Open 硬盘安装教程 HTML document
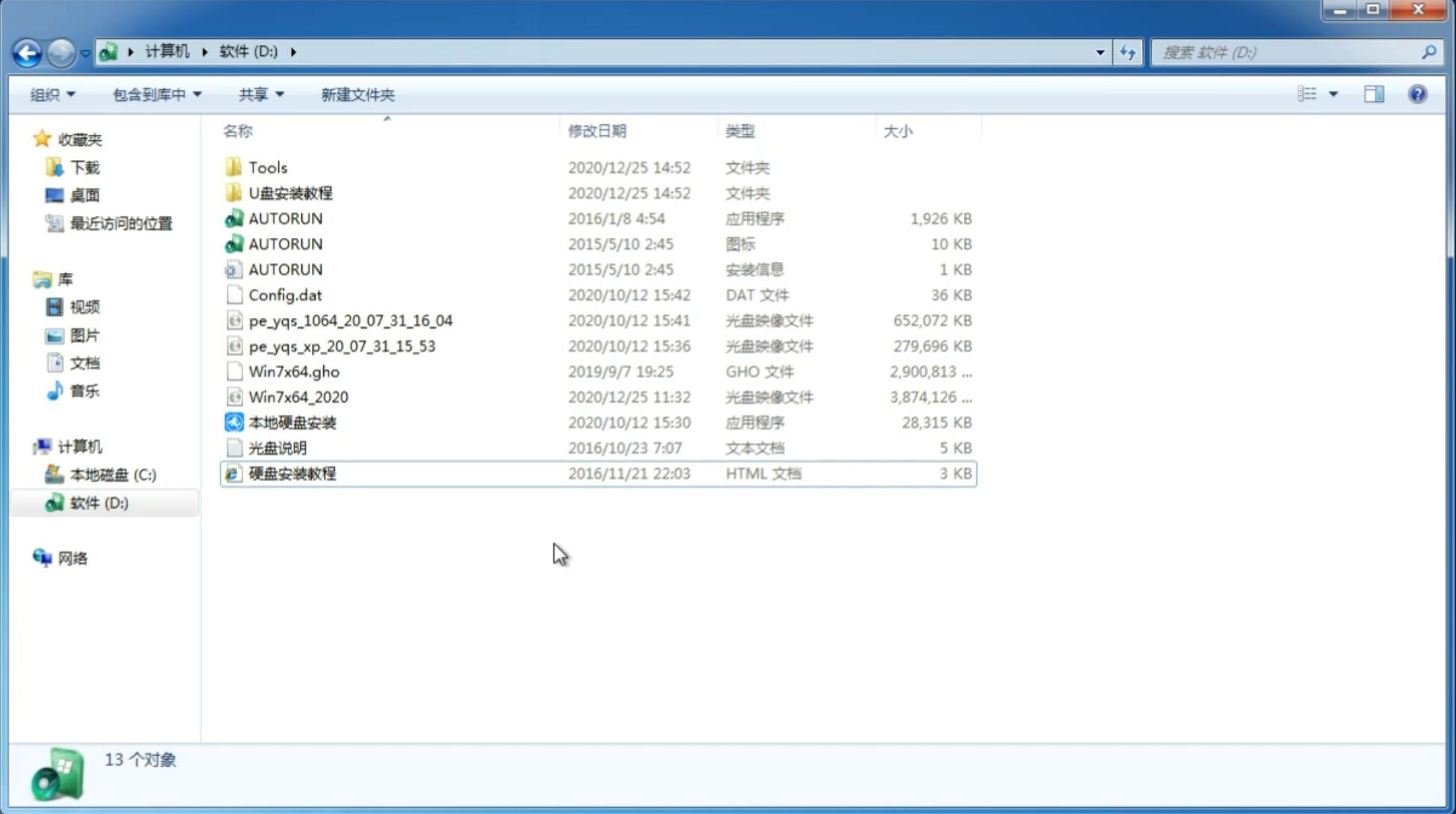 pyautogui.click(x=292, y=473)
